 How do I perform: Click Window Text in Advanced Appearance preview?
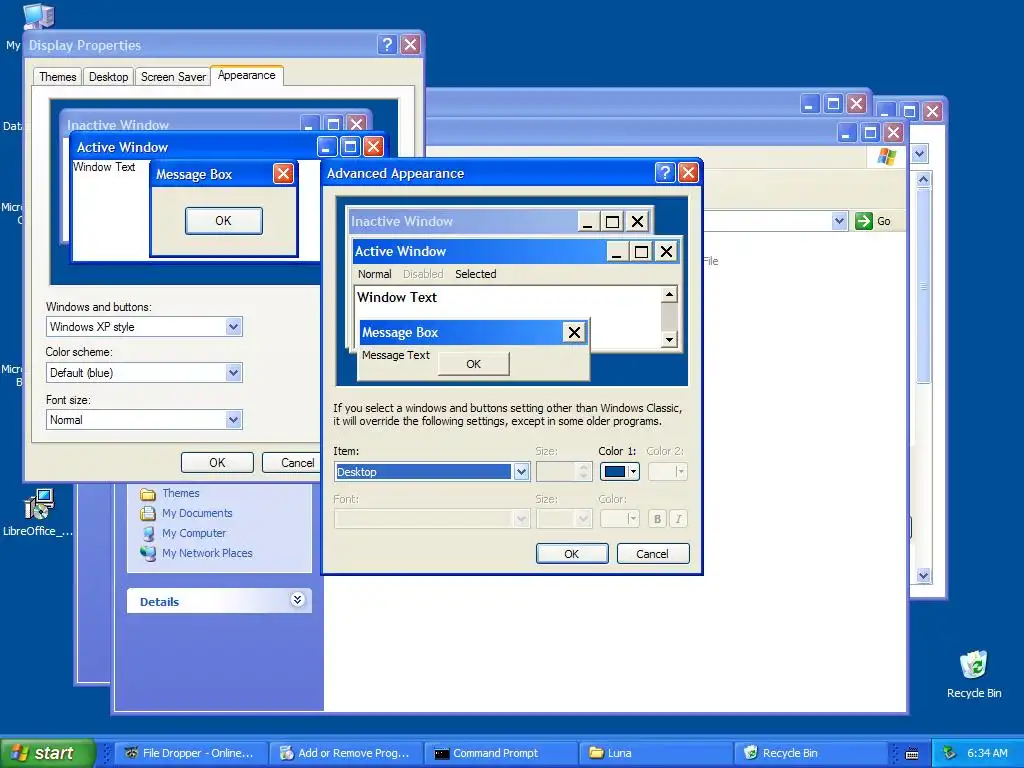point(397,297)
